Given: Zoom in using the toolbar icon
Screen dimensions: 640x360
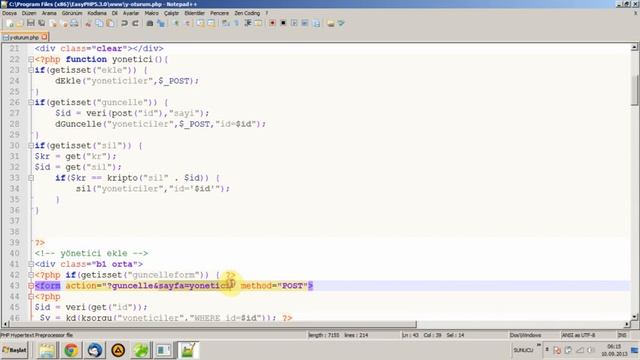Looking at the screenshot, I should pos(176,23).
